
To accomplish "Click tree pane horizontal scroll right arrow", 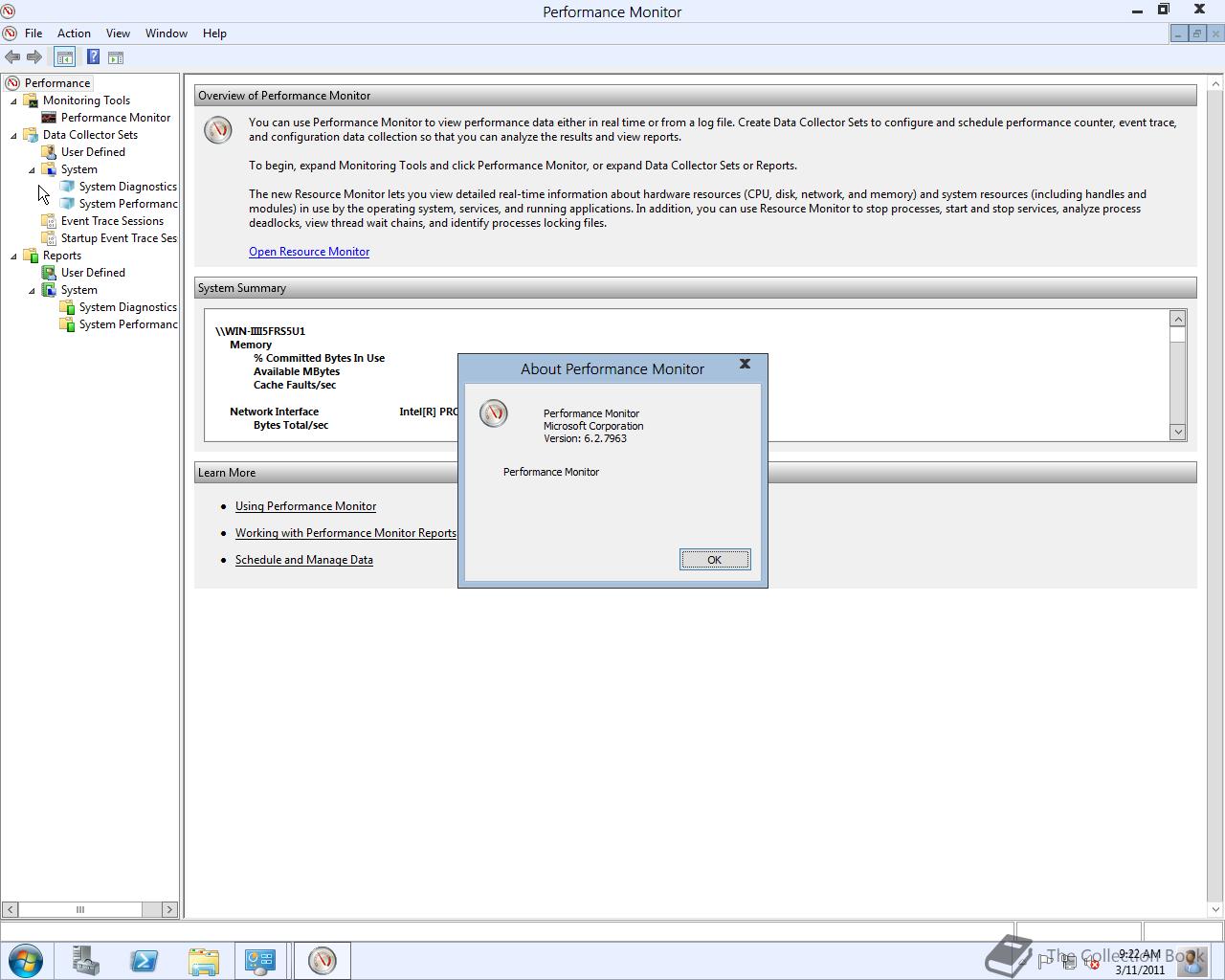I will click(x=169, y=909).
